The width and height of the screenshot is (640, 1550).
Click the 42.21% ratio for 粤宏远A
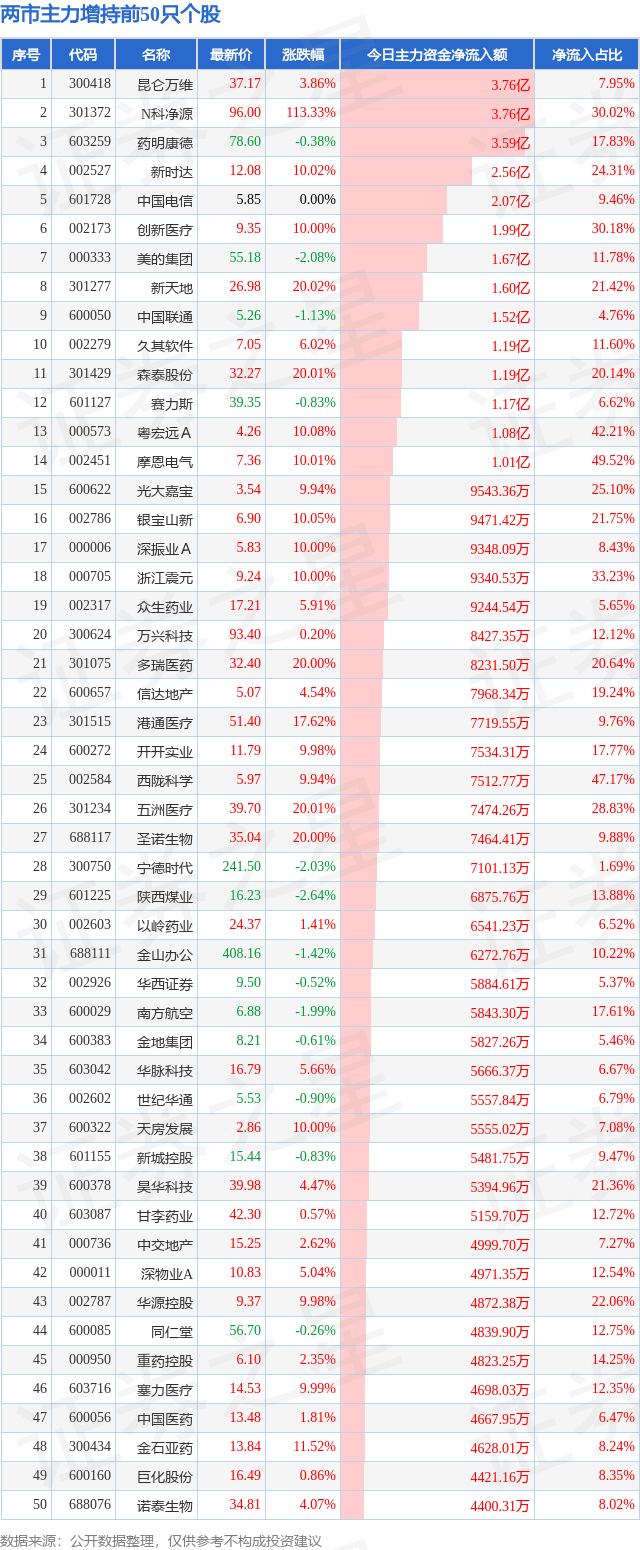[x=615, y=432]
